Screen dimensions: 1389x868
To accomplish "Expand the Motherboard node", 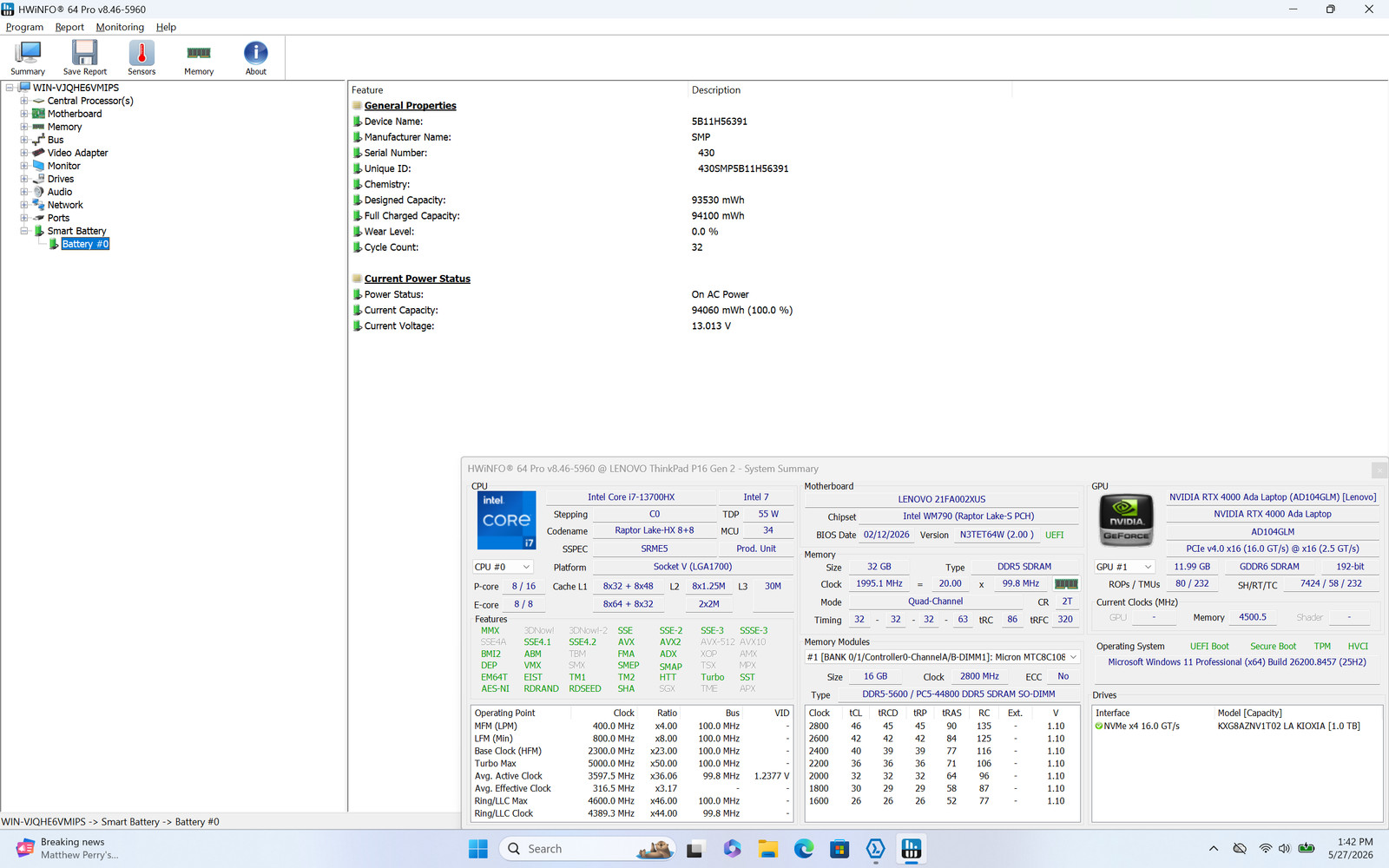I will 24,114.
